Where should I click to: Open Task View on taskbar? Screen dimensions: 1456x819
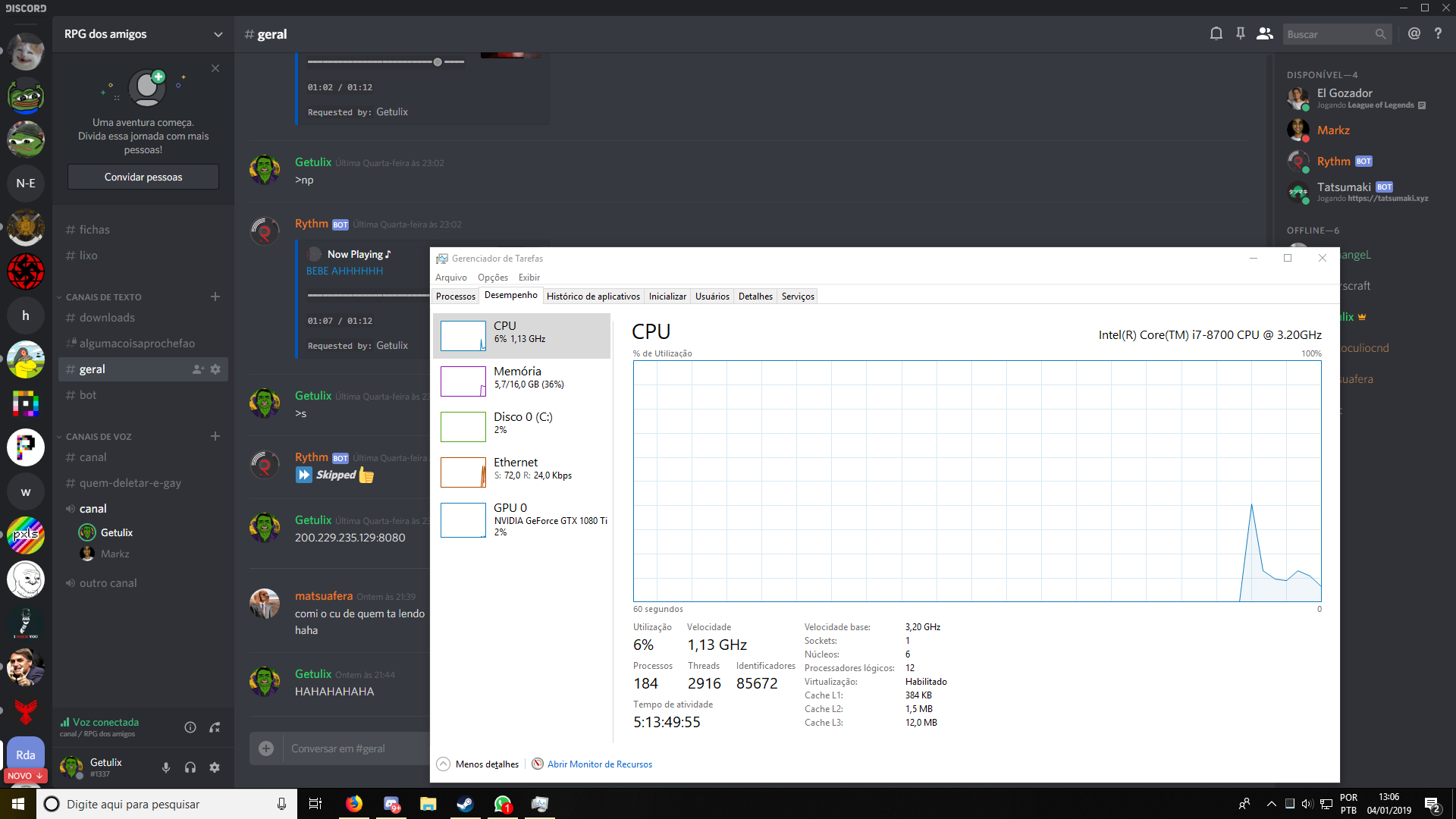point(315,804)
